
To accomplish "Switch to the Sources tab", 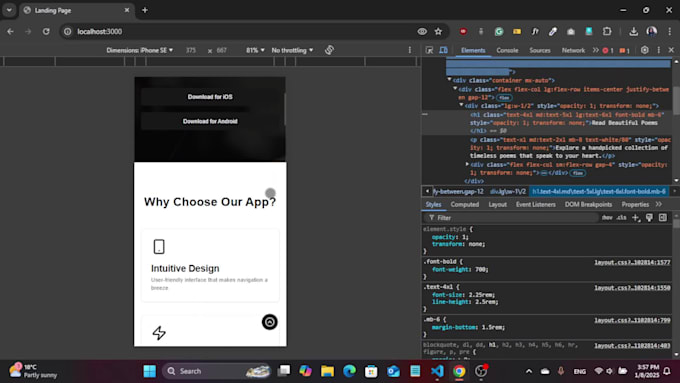I will coord(539,50).
